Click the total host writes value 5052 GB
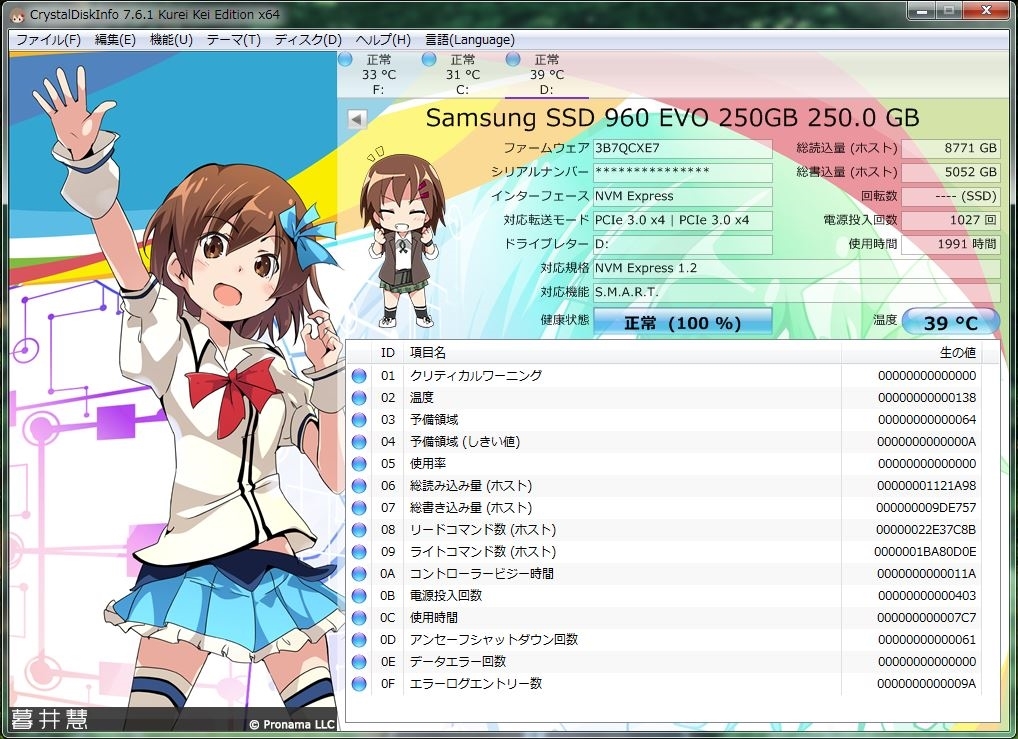 950,172
